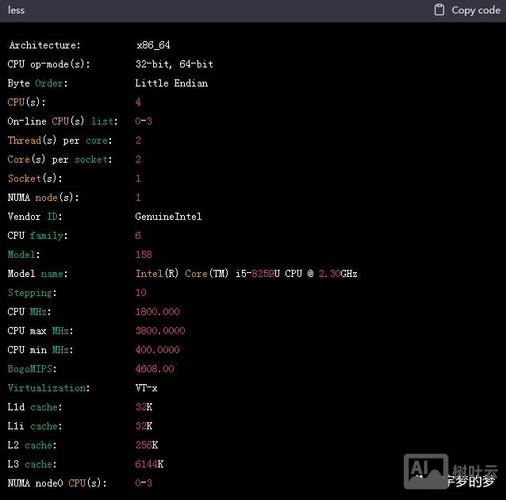The width and height of the screenshot is (506, 500).
Task: Click 'Thread(s) per core:' label
Action: pyautogui.click(x=60, y=140)
